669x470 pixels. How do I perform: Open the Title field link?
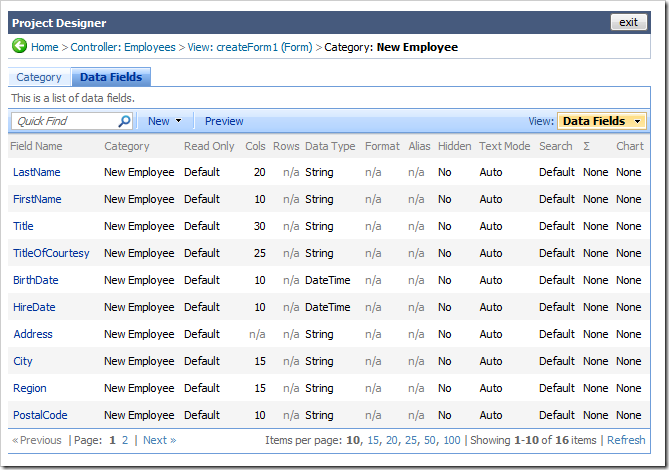(23, 226)
